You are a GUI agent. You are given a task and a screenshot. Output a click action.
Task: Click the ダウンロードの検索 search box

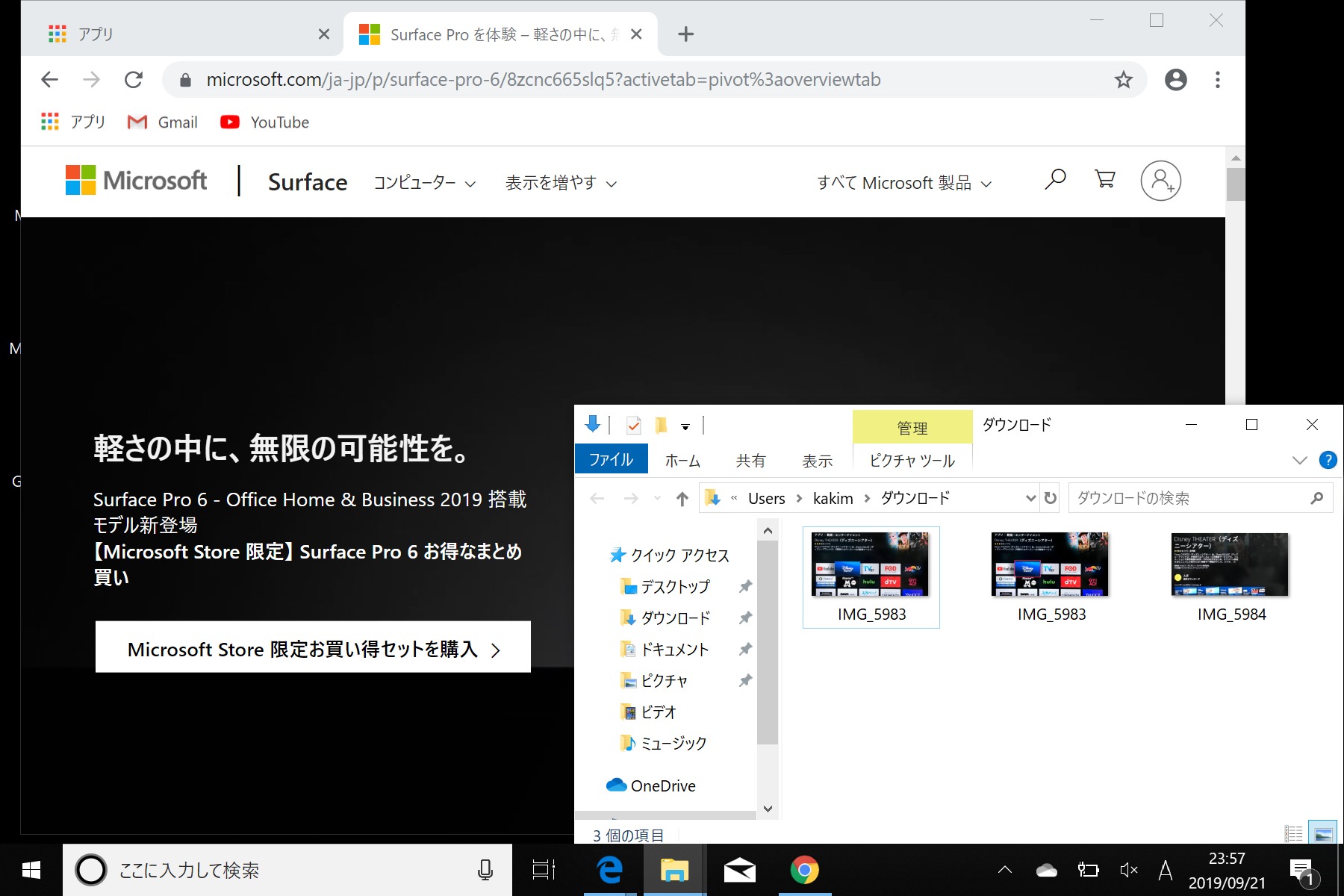point(1201,498)
